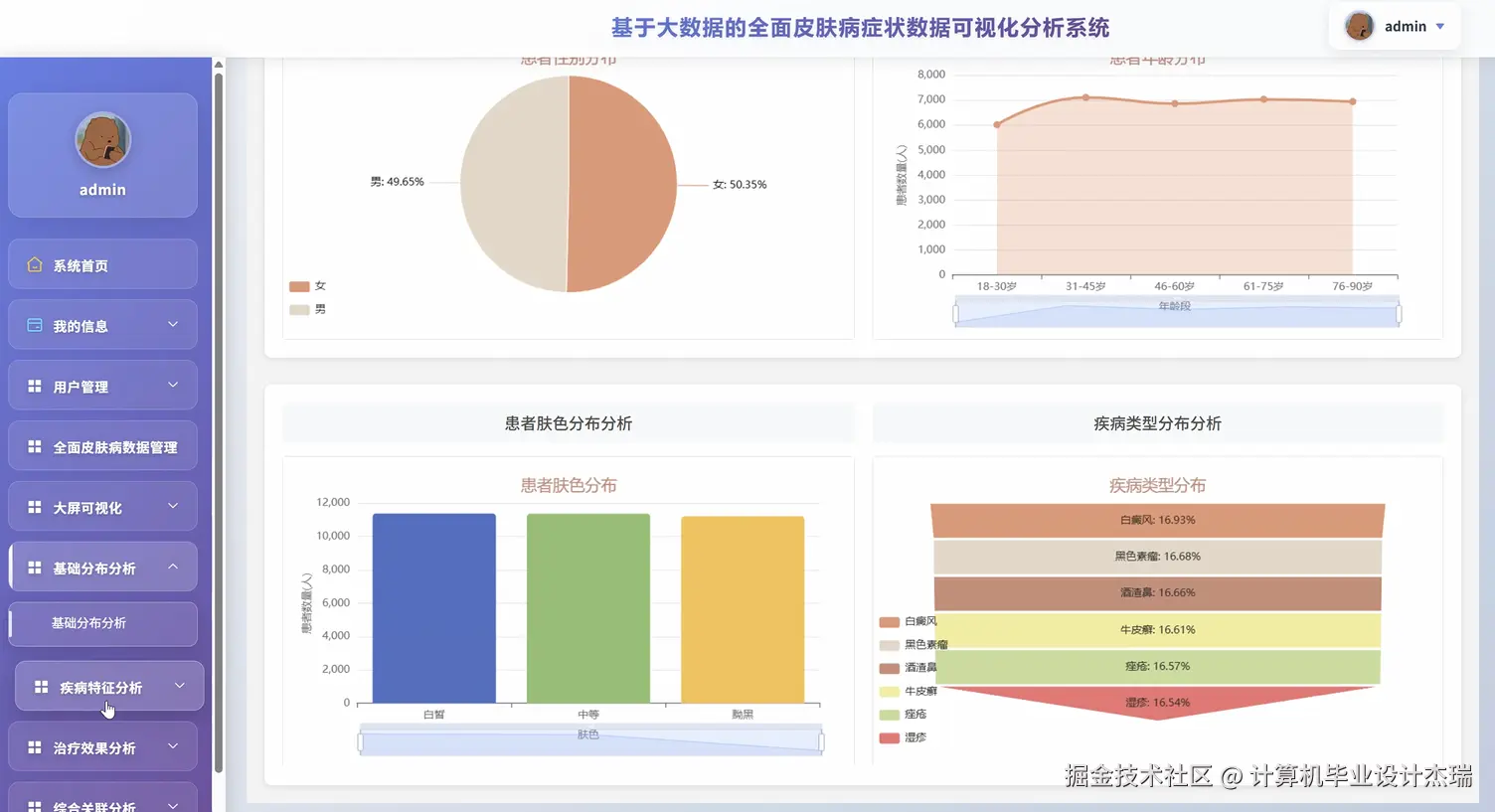
Task: Click the 白皙 blue bar
Action: pyautogui.click(x=434, y=608)
